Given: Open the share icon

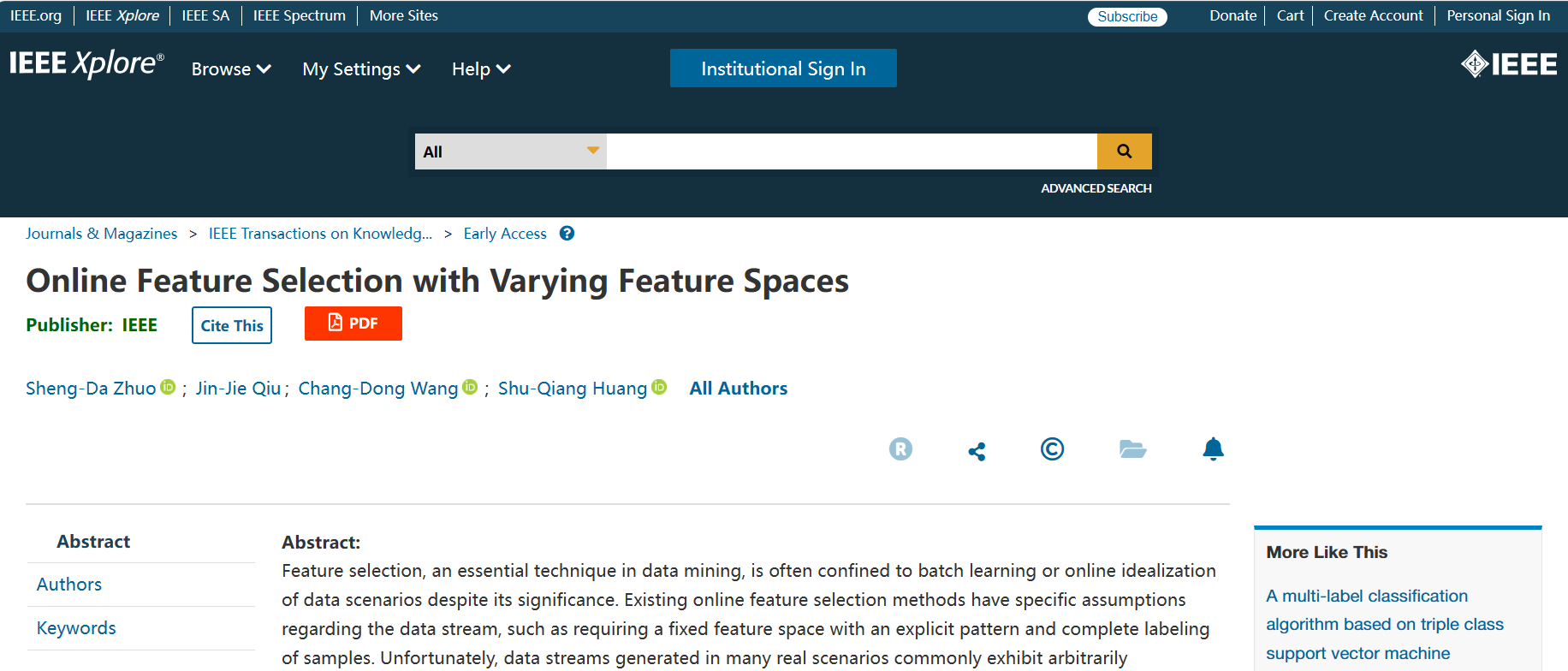Looking at the screenshot, I should pyautogui.click(x=977, y=451).
